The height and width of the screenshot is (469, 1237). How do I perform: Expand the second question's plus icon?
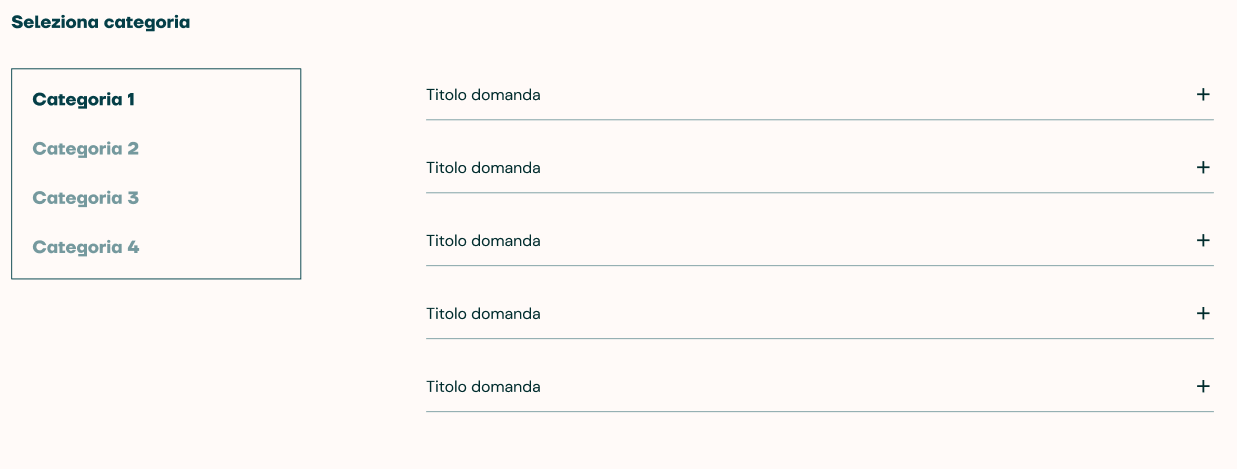(x=1203, y=168)
